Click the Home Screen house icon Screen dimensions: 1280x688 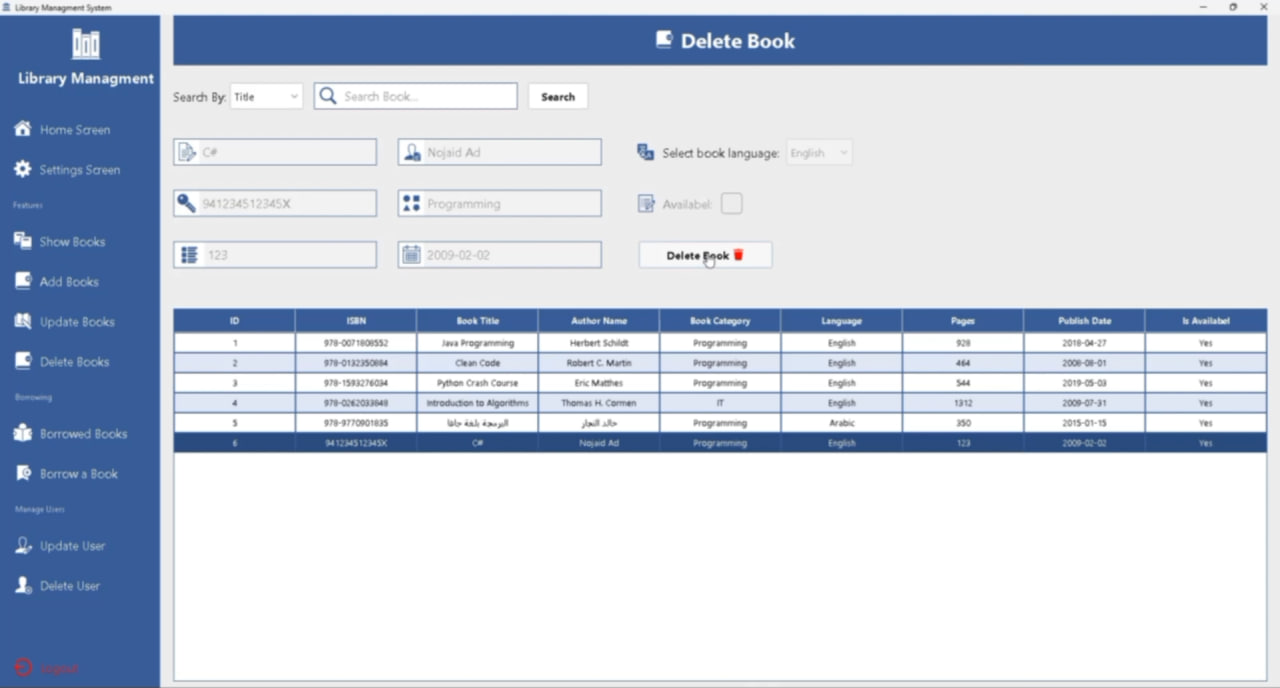22,129
